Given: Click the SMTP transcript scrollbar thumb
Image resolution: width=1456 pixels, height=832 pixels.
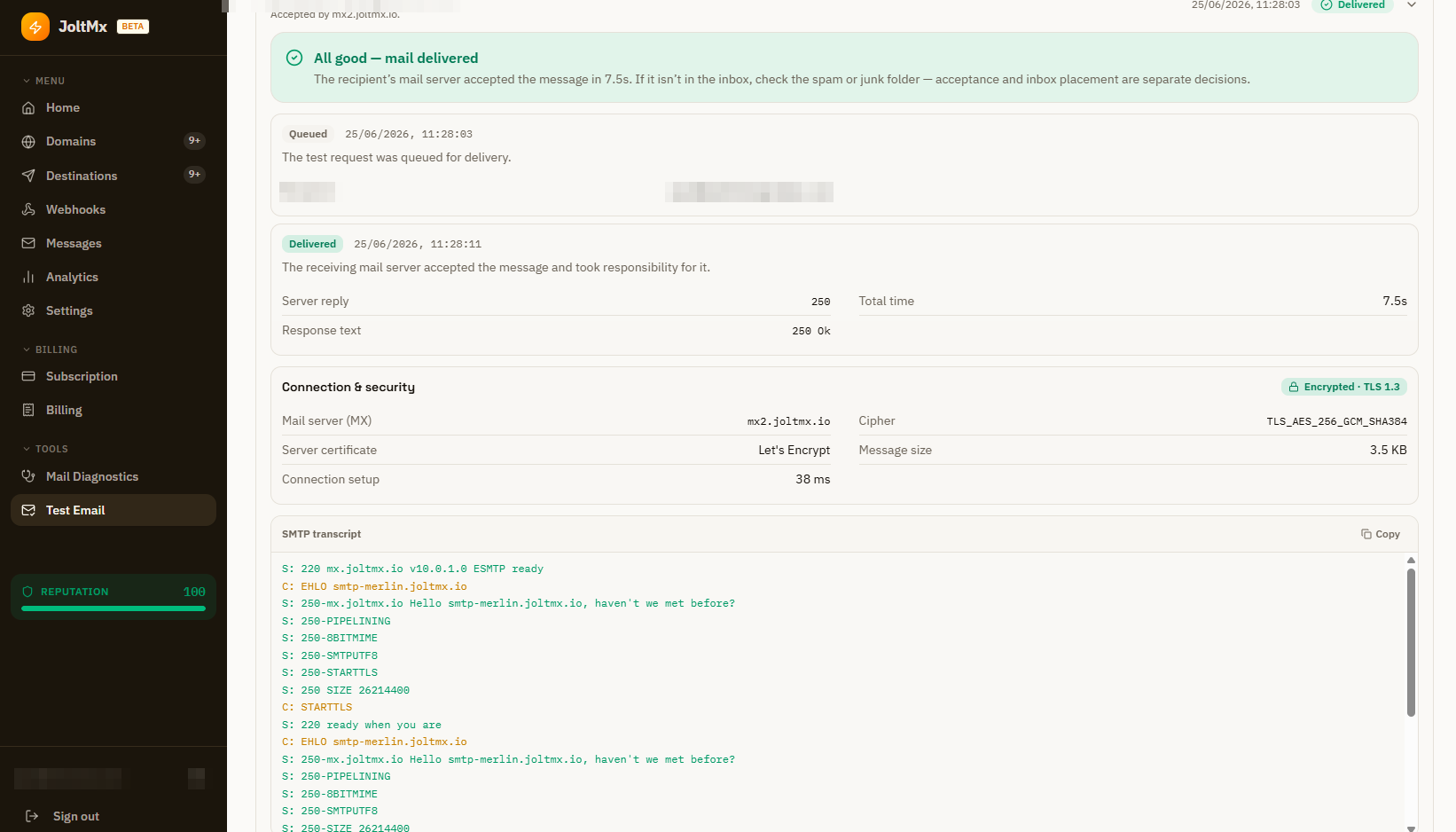Looking at the screenshot, I should pos(1411,642).
